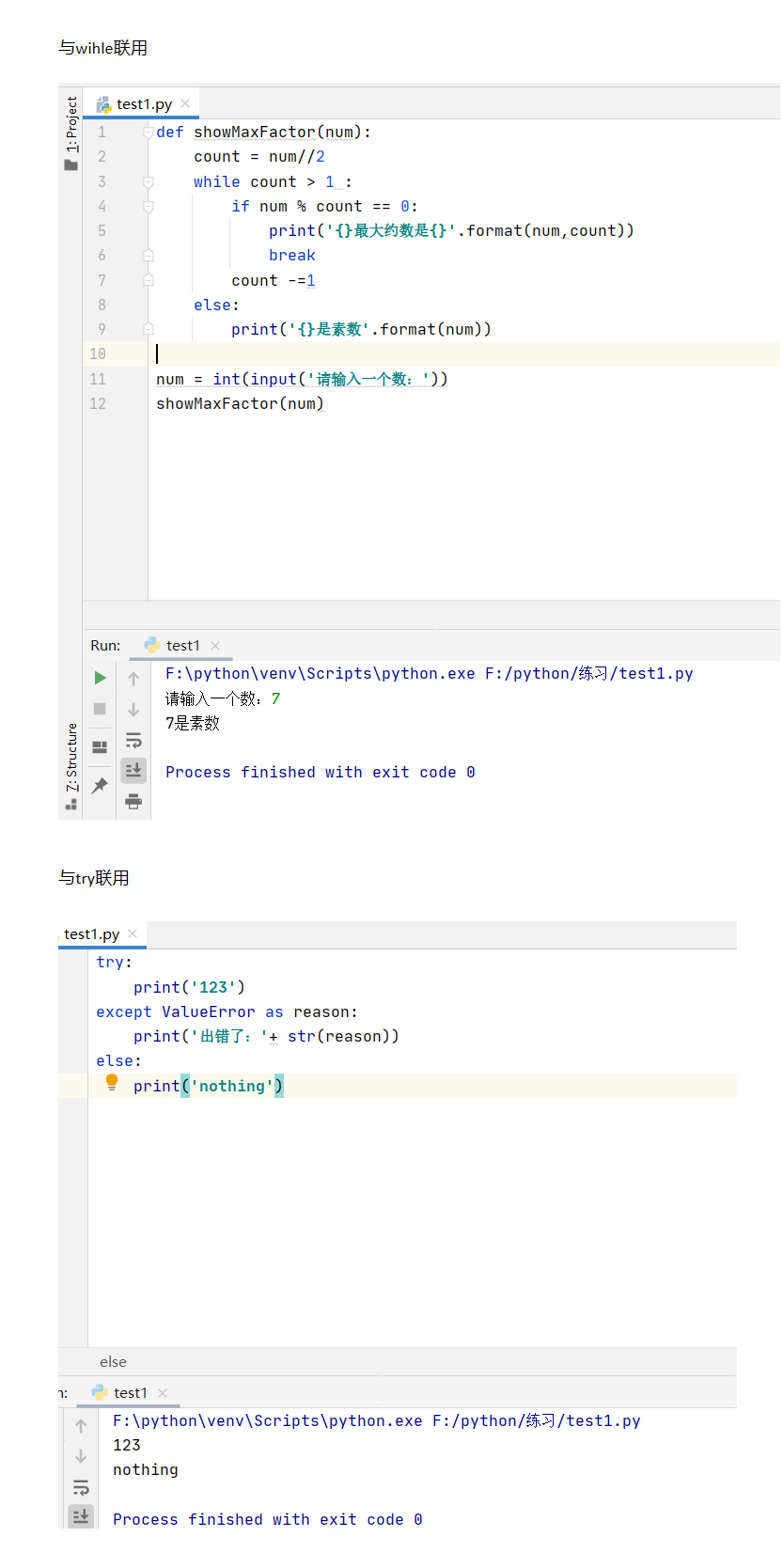Select the test1.py tab above the try code

(91, 934)
